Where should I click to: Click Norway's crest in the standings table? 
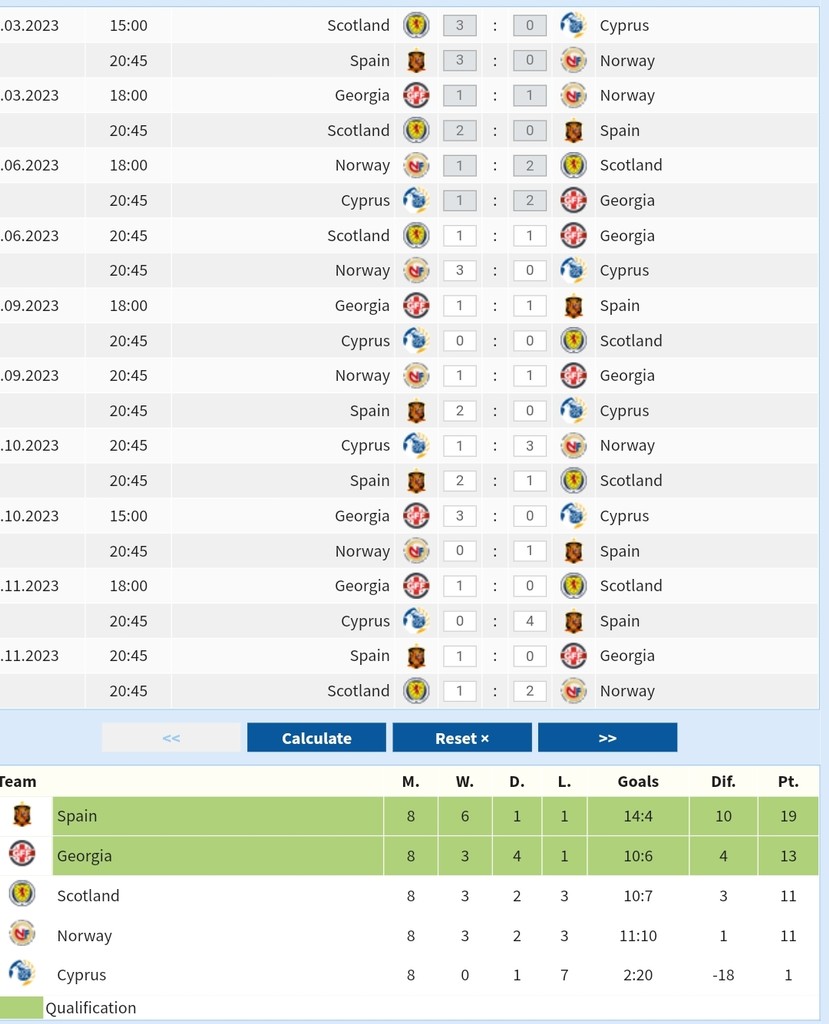tap(22, 934)
